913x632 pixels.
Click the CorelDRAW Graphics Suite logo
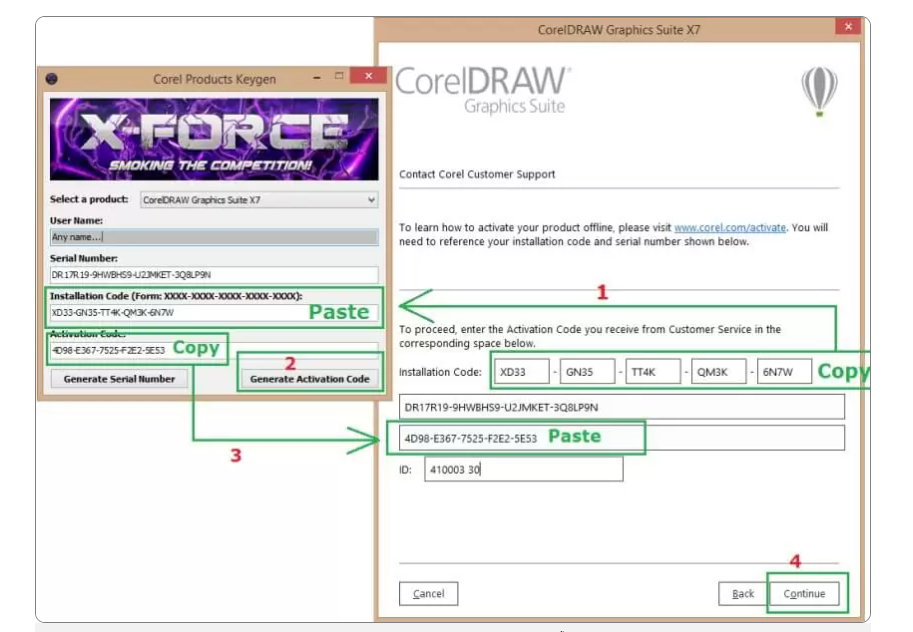[x=483, y=90]
